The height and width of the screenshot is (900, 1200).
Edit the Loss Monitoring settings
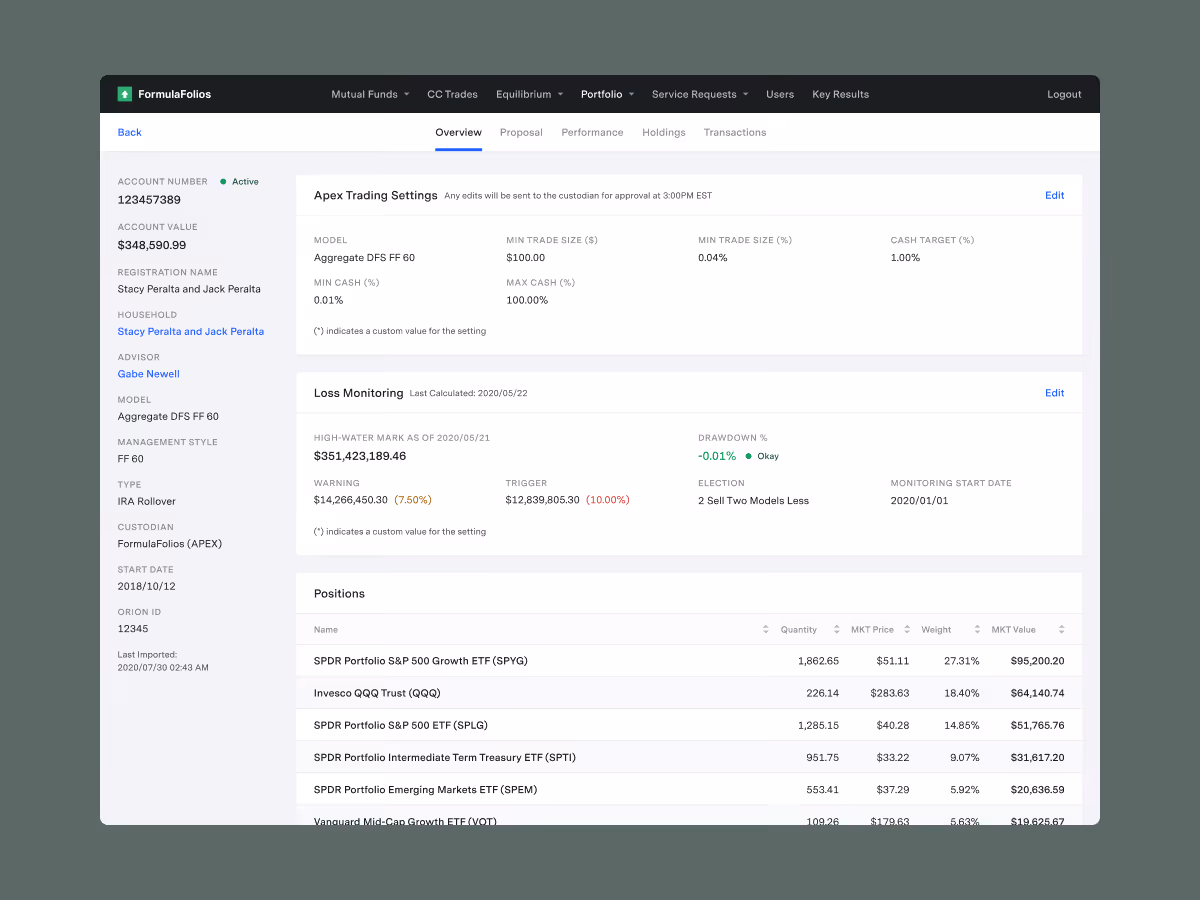[1054, 393]
